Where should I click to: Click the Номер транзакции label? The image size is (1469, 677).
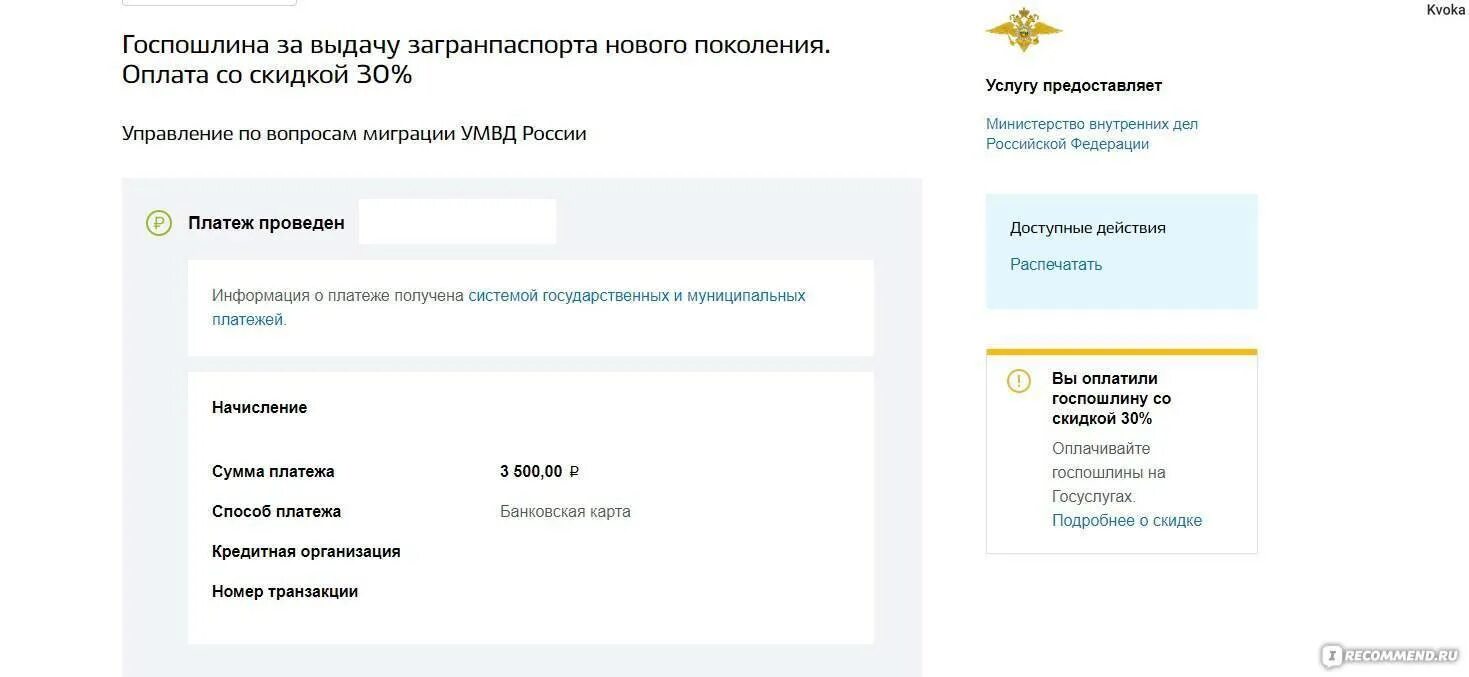tap(285, 591)
